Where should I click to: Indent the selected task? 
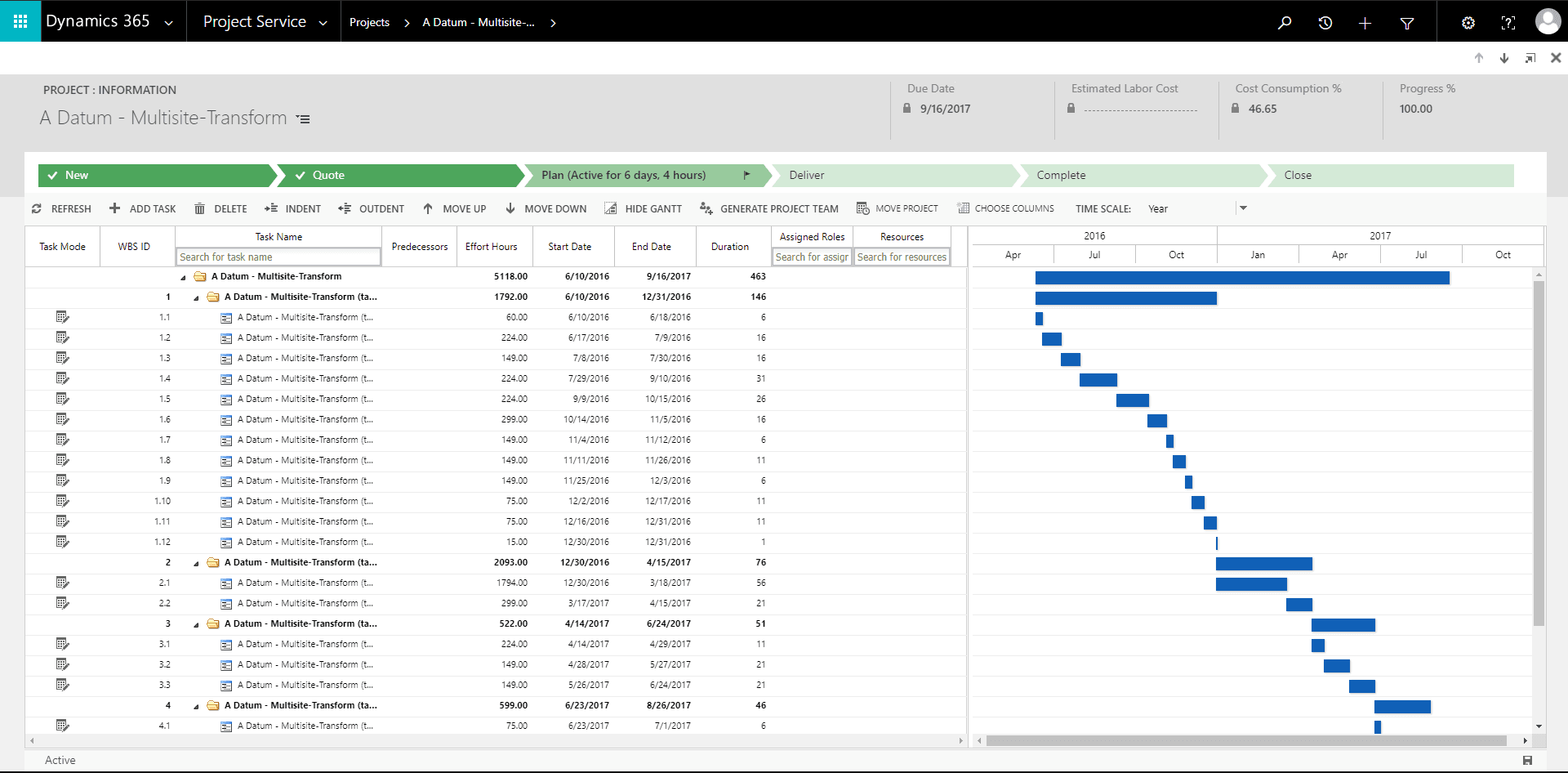[292, 208]
